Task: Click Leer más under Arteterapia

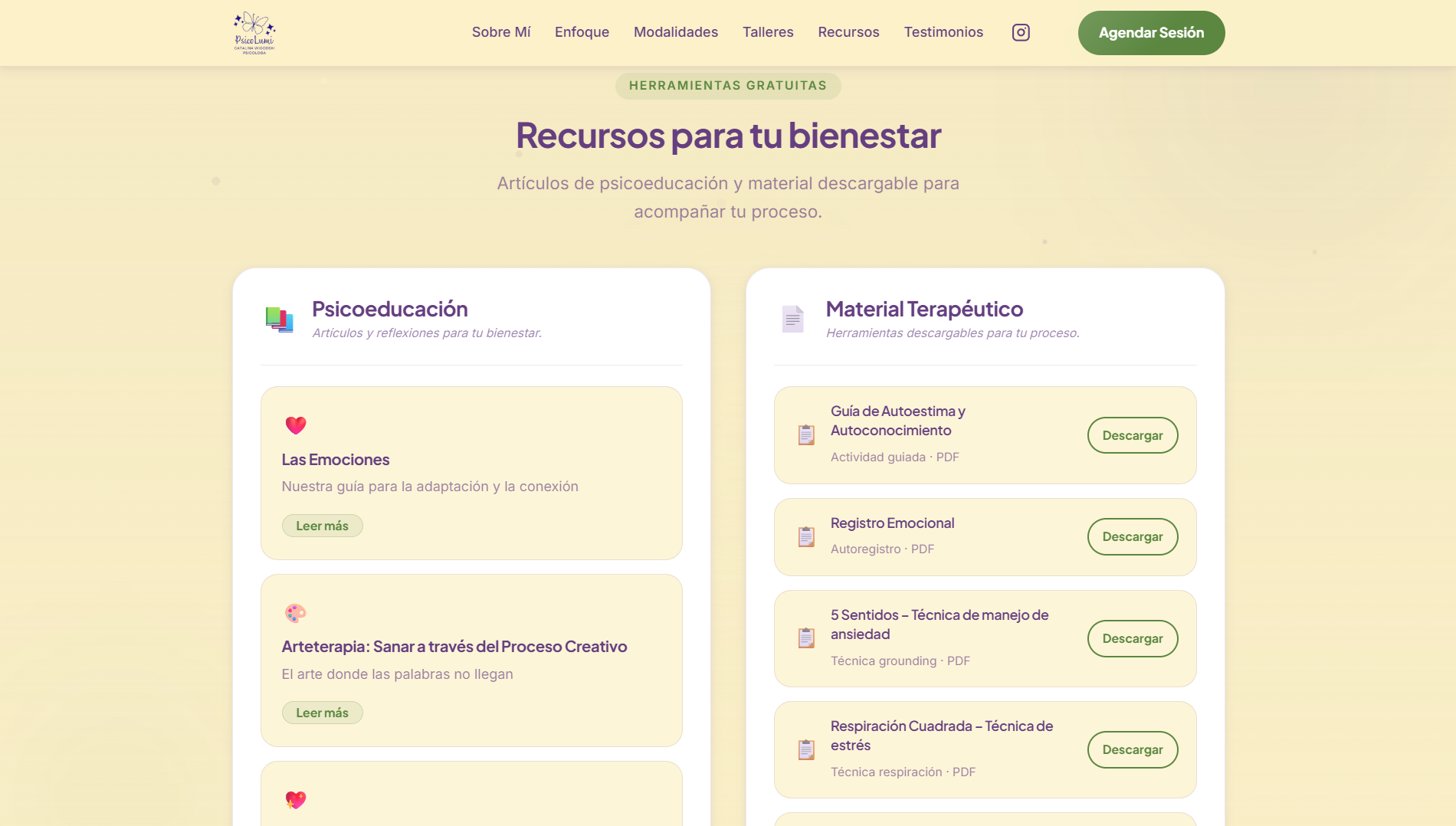Action: coord(322,713)
